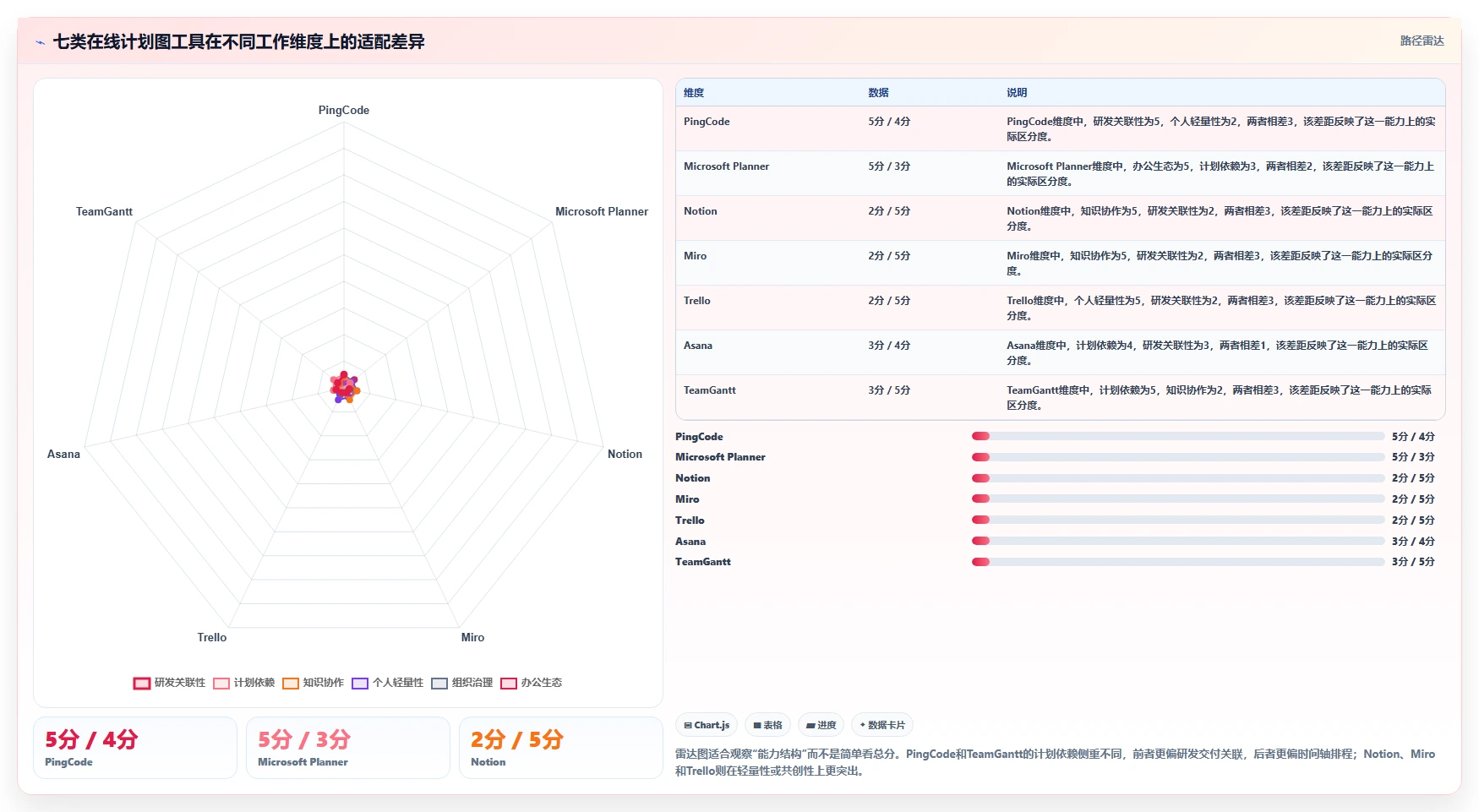Click the Trello progress bar
Image resolution: width=1479 pixels, height=812 pixels.
coord(1178,520)
